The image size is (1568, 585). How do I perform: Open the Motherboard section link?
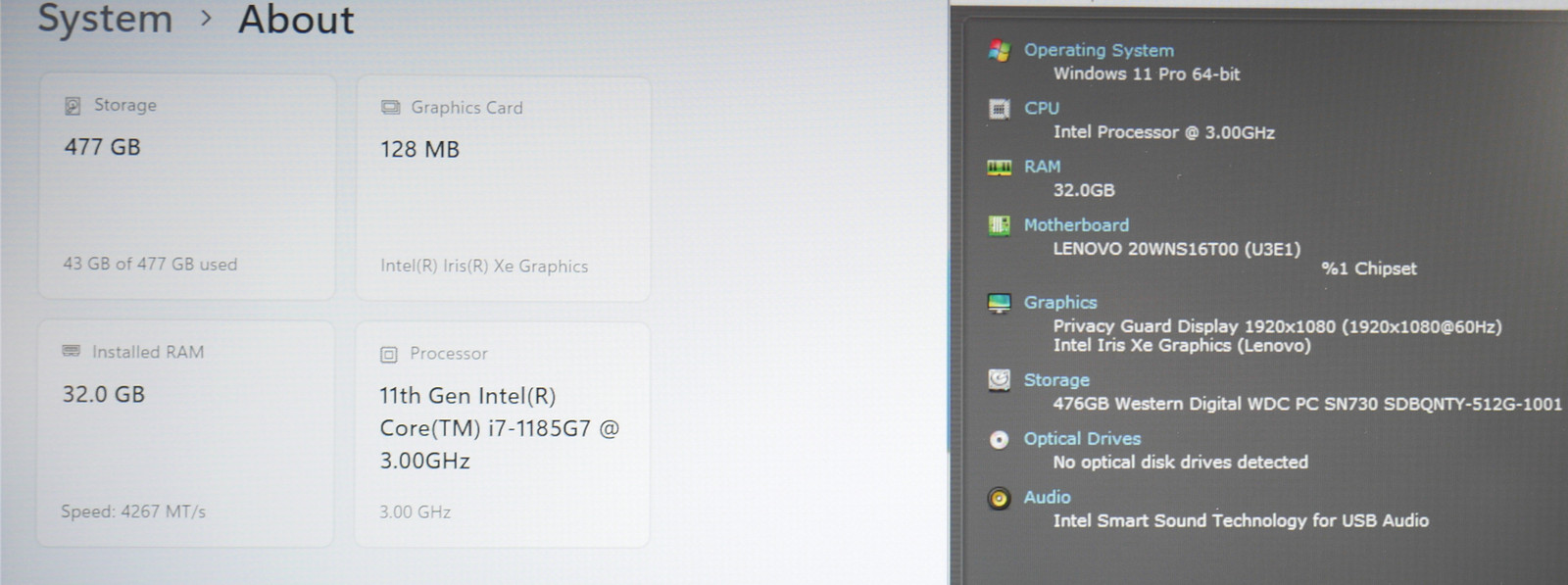1076,225
